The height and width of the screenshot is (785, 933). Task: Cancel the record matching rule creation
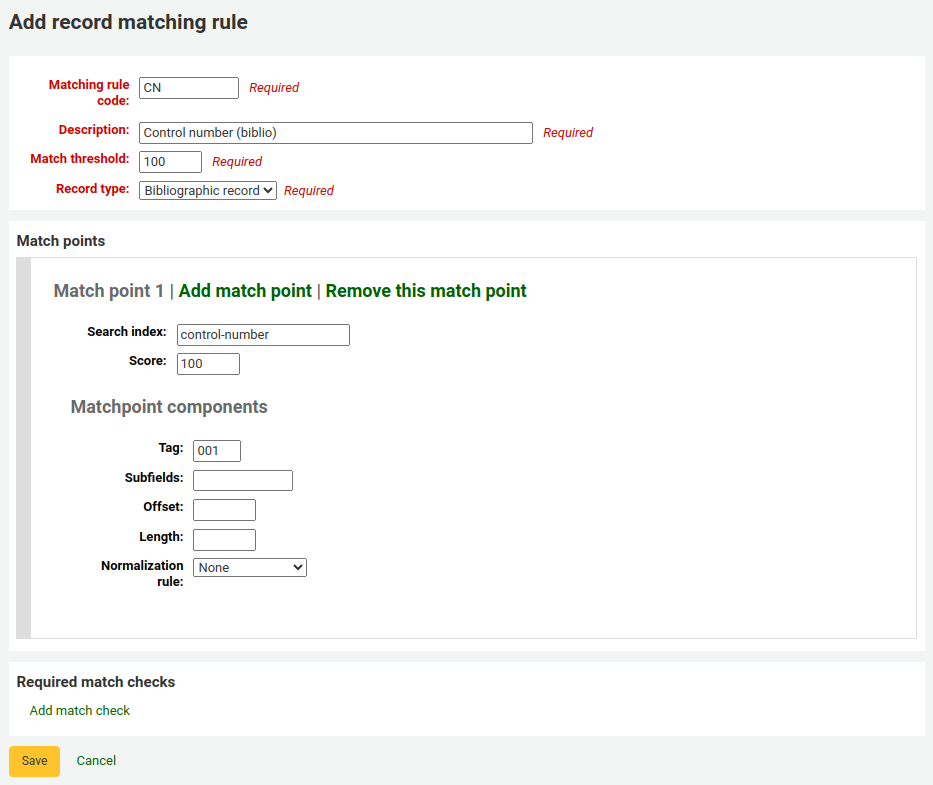tap(96, 760)
